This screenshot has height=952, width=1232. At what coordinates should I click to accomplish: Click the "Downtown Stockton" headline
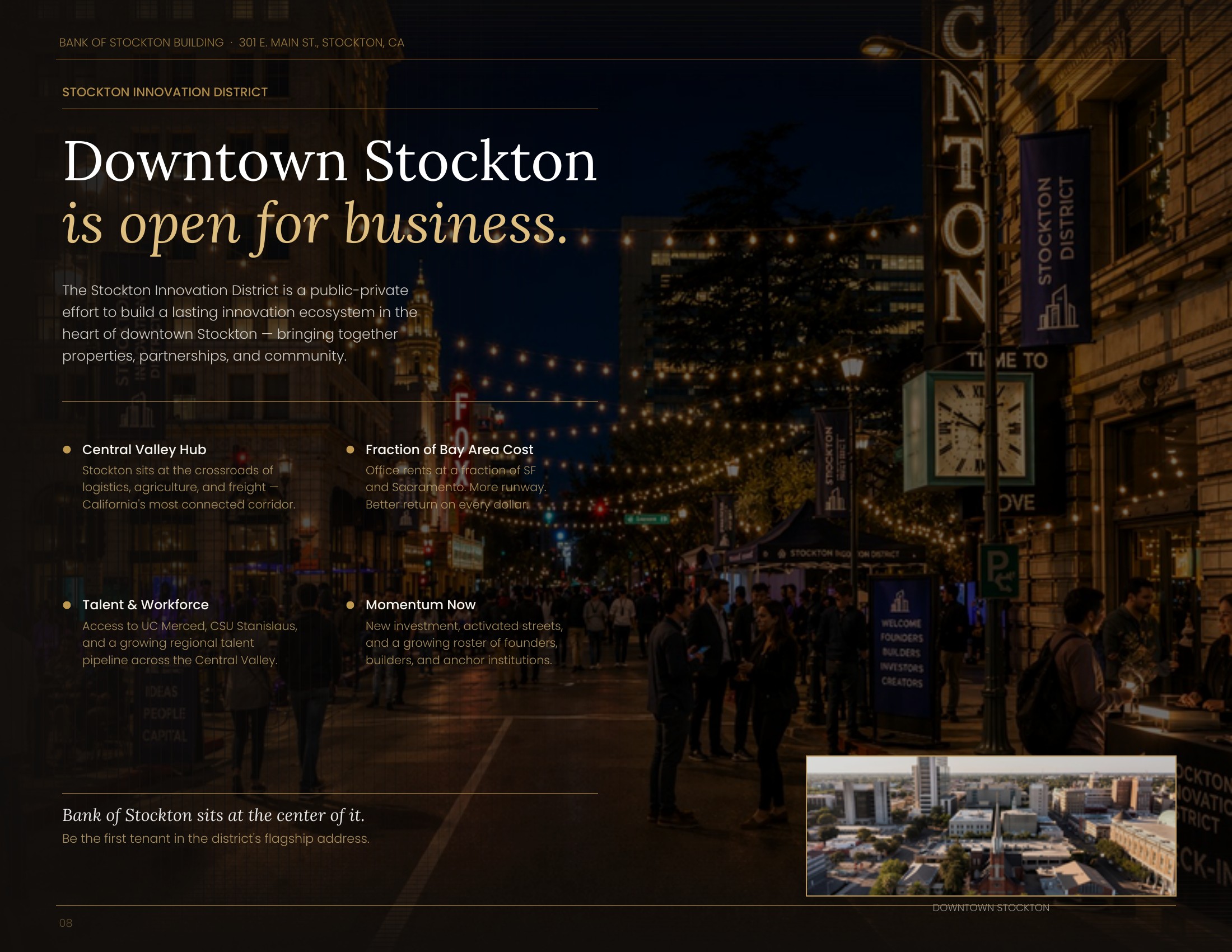click(x=330, y=162)
